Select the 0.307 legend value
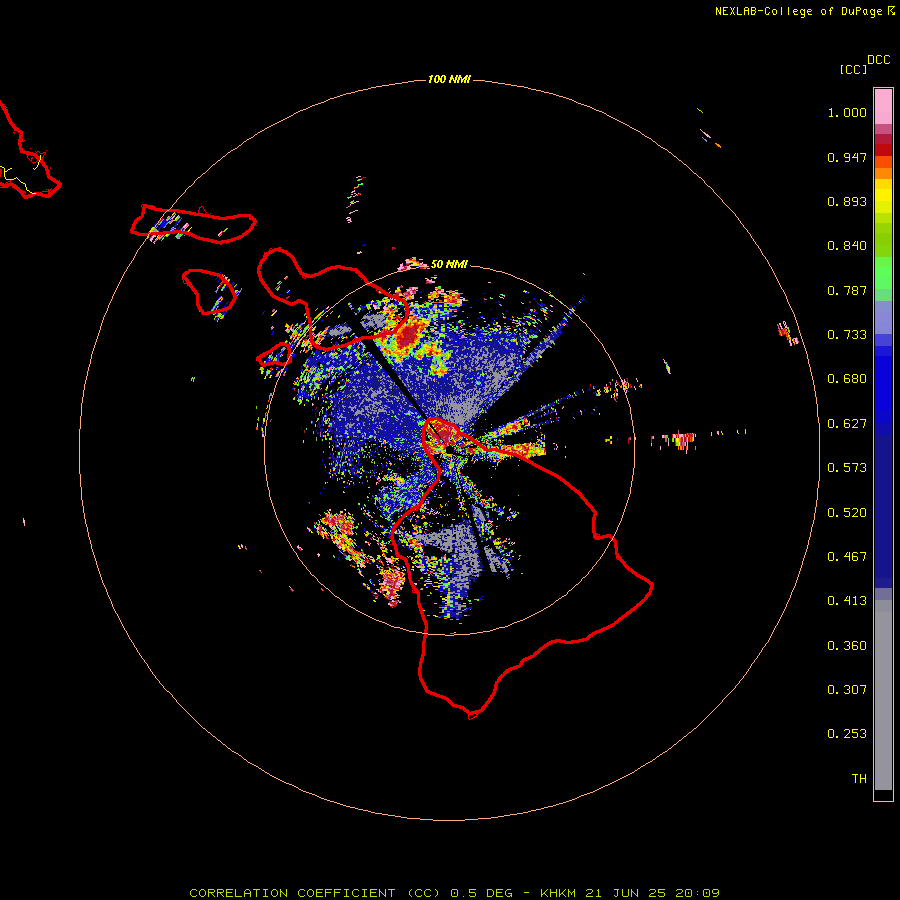Viewport: 900px width, 900px height. pos(847,690)
